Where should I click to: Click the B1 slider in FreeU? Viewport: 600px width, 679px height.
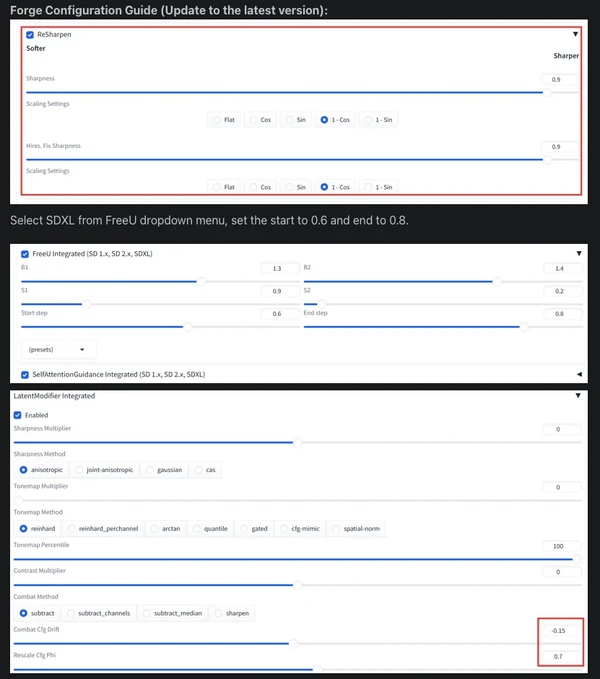coord(112,282)
